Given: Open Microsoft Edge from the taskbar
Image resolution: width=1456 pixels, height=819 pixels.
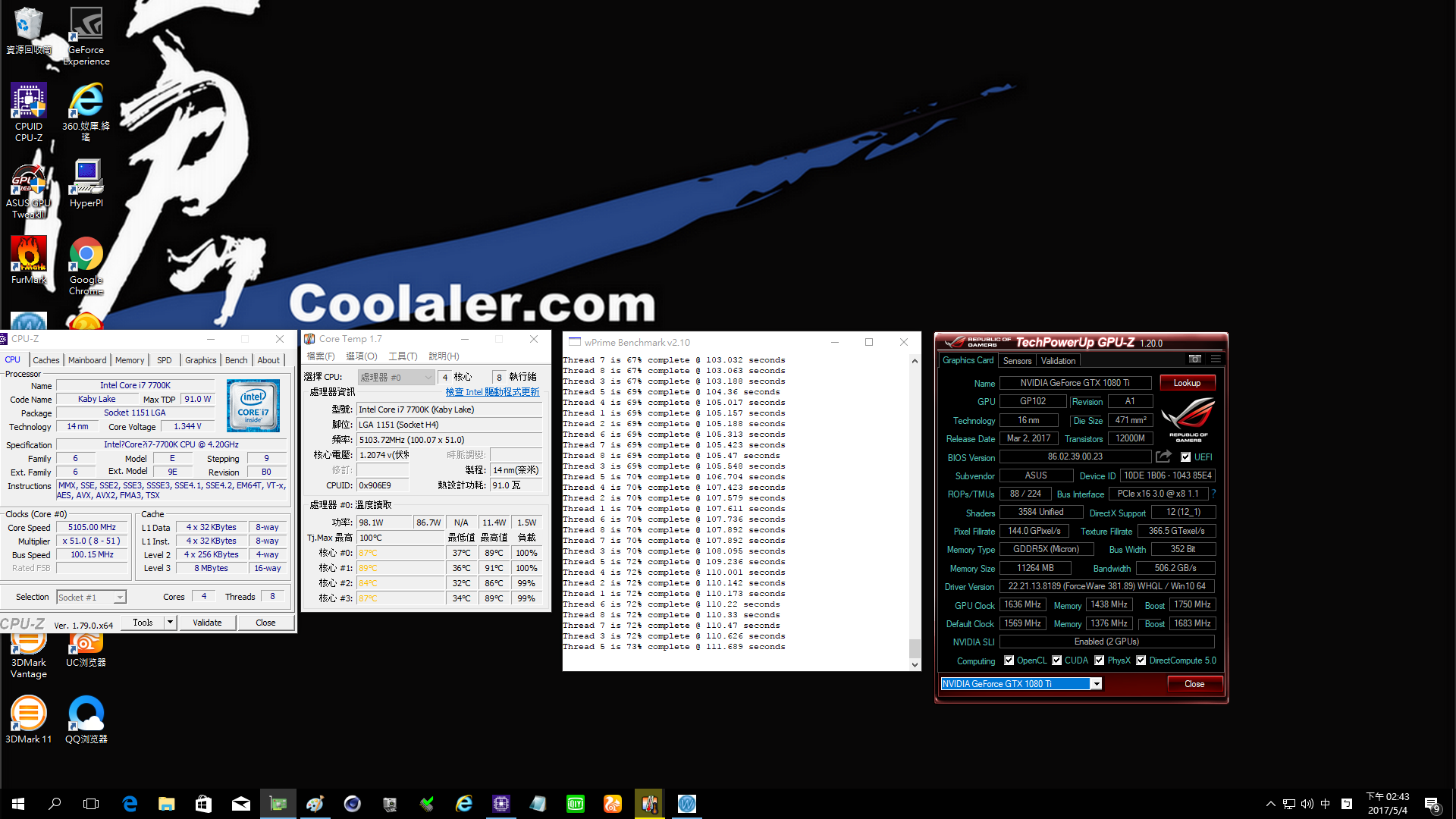Looking at the screenshot, I should tap(130, 804).
